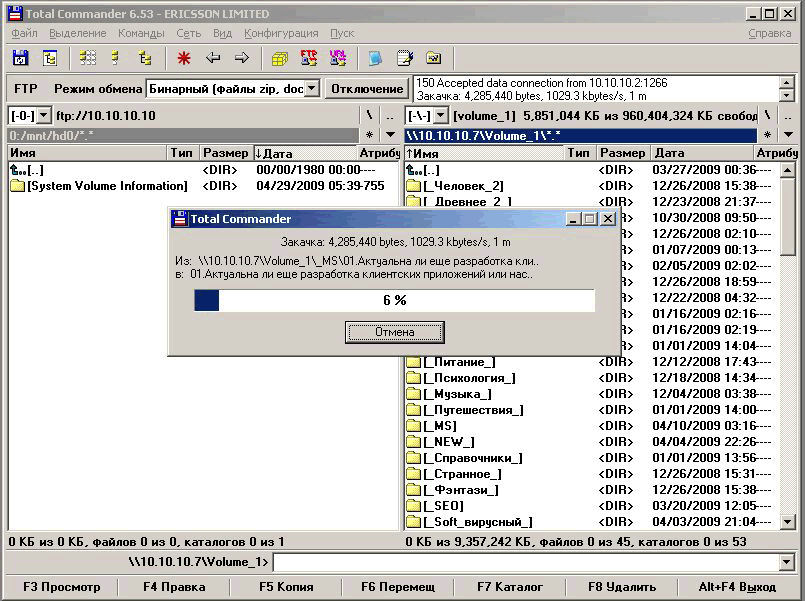Click the [_NEW_] folder icon

pos(414,441)
